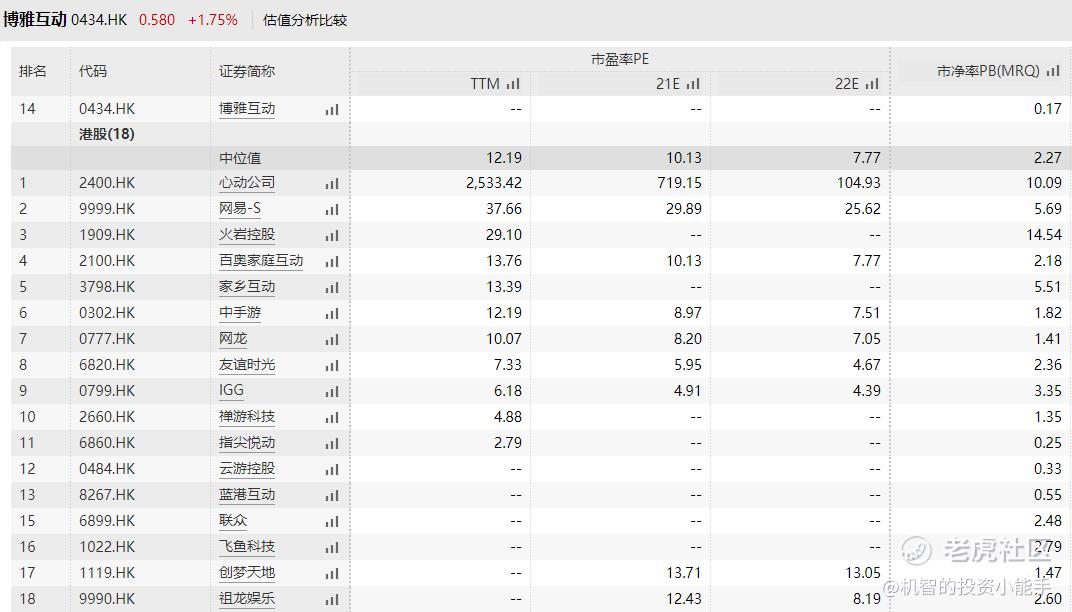The height and width of the screenshot is (612, 1072).
Task: Click the 代码 column header
Action: click(x=93, y=70)
